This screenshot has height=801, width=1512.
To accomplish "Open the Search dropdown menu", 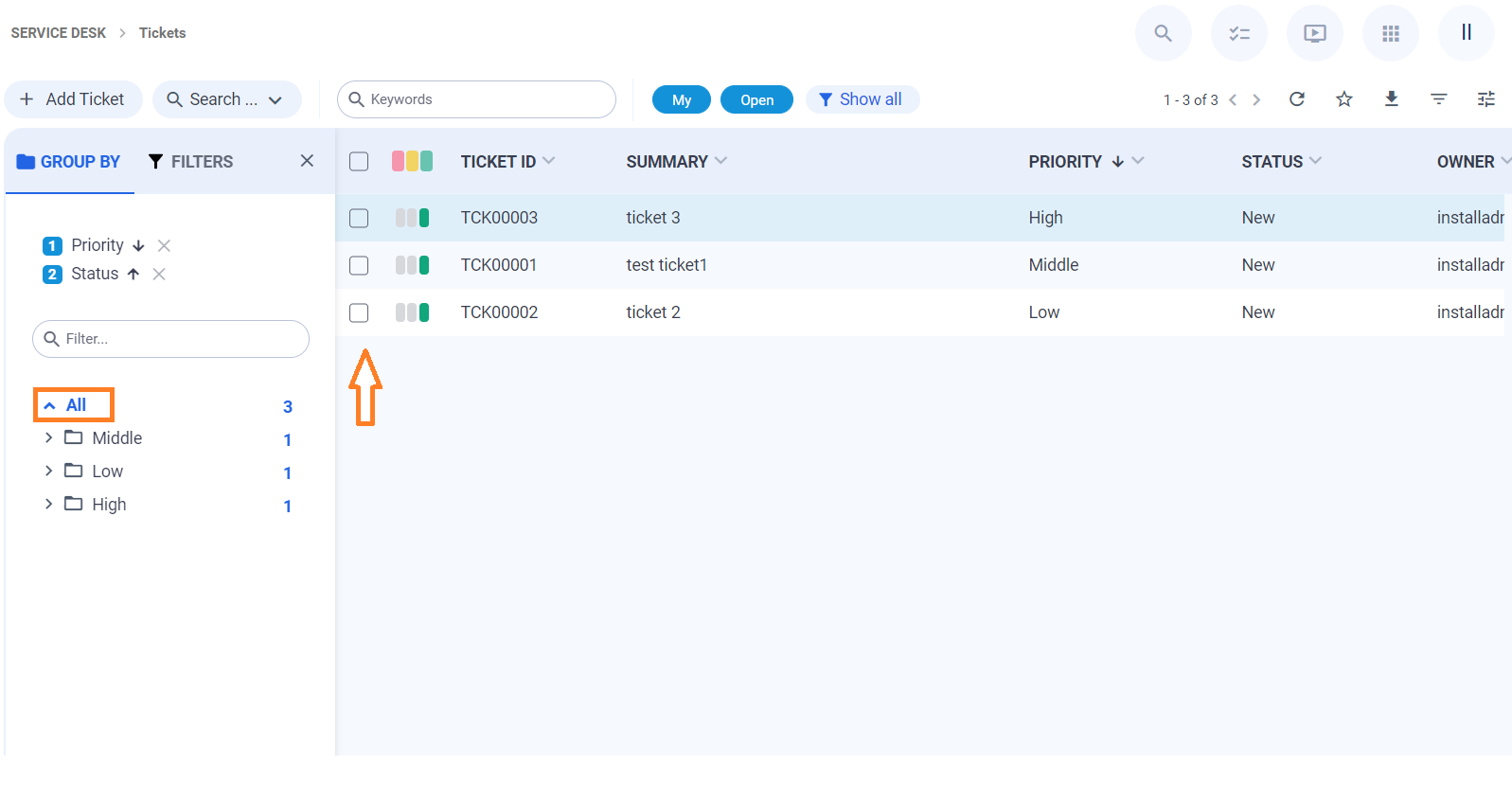I will (x=226, y=99).
